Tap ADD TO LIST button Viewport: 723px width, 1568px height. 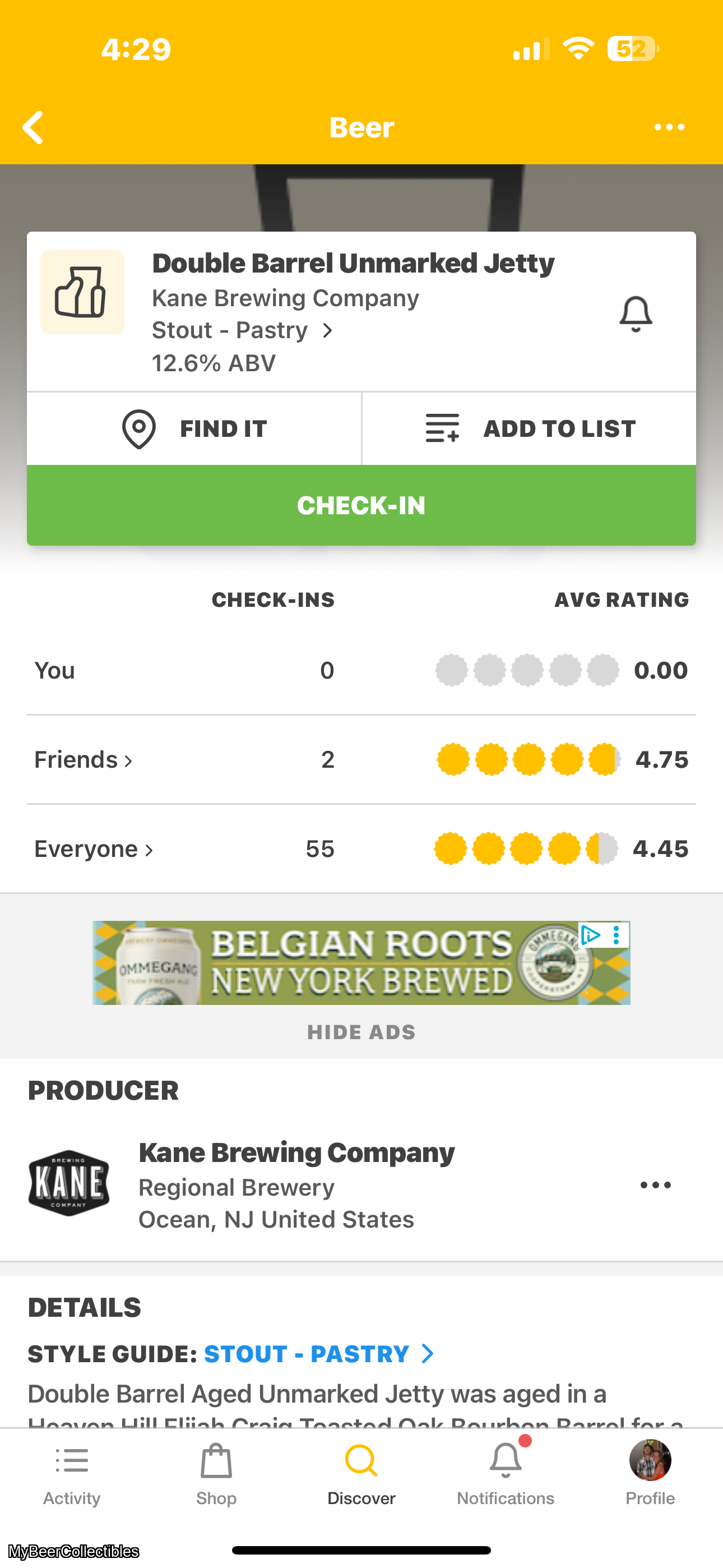529,428
